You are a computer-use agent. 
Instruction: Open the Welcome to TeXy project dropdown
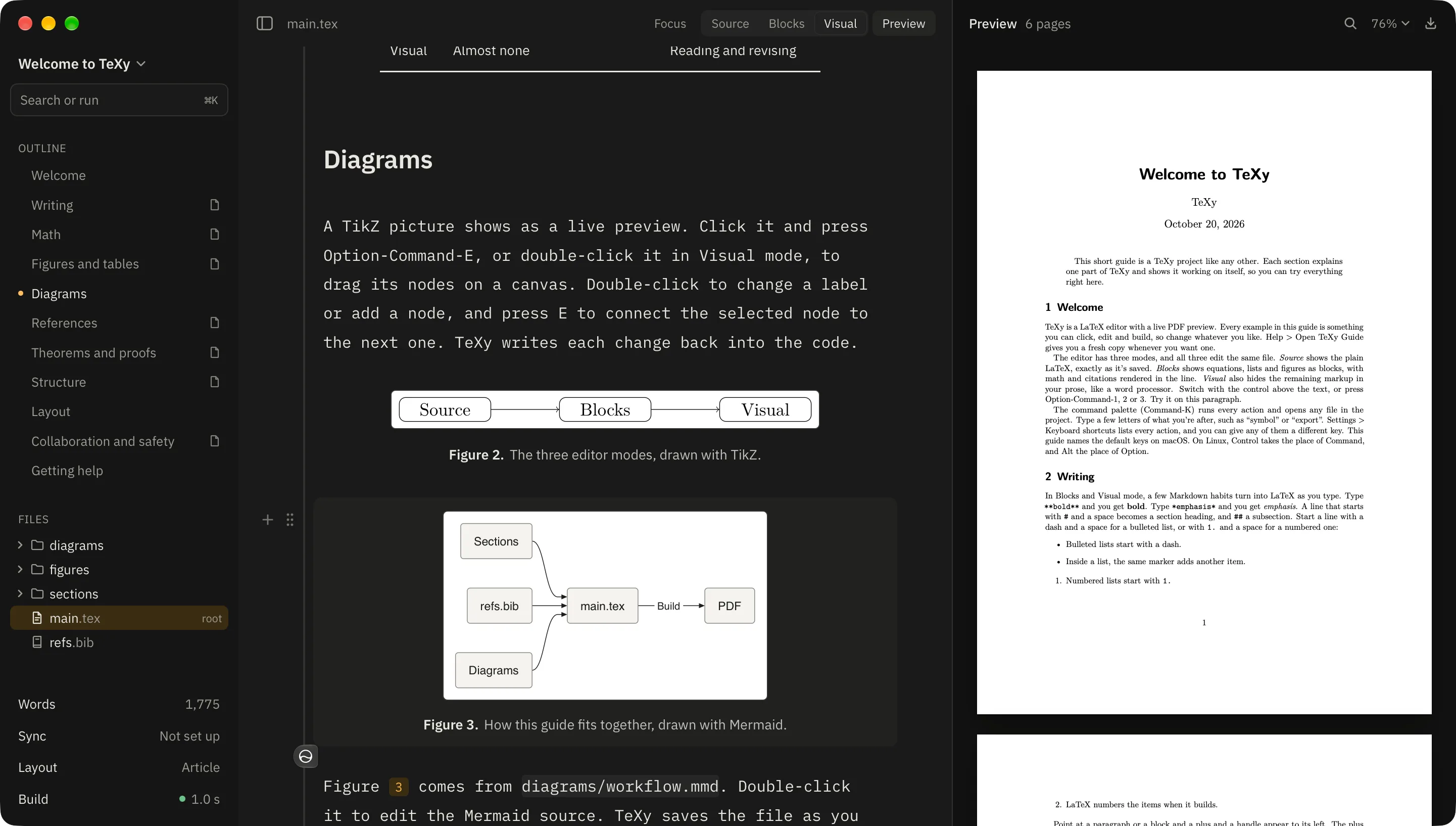pos(82,64)
